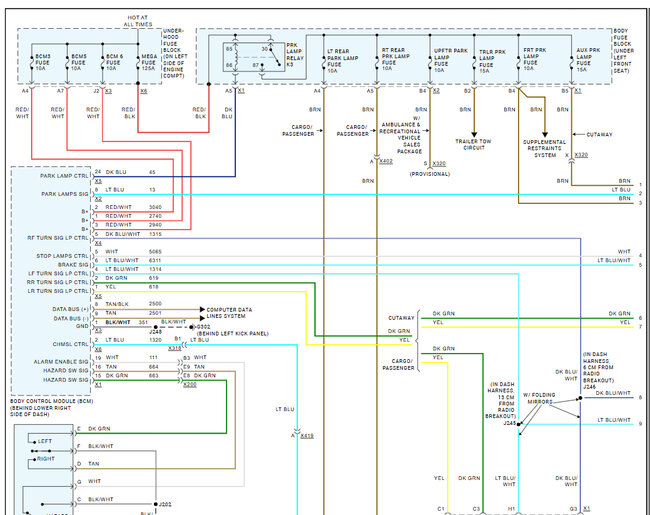650x515 pixels.
Task: Click the RR TURN SIG LP CTRL label
Action: (58, 282)
